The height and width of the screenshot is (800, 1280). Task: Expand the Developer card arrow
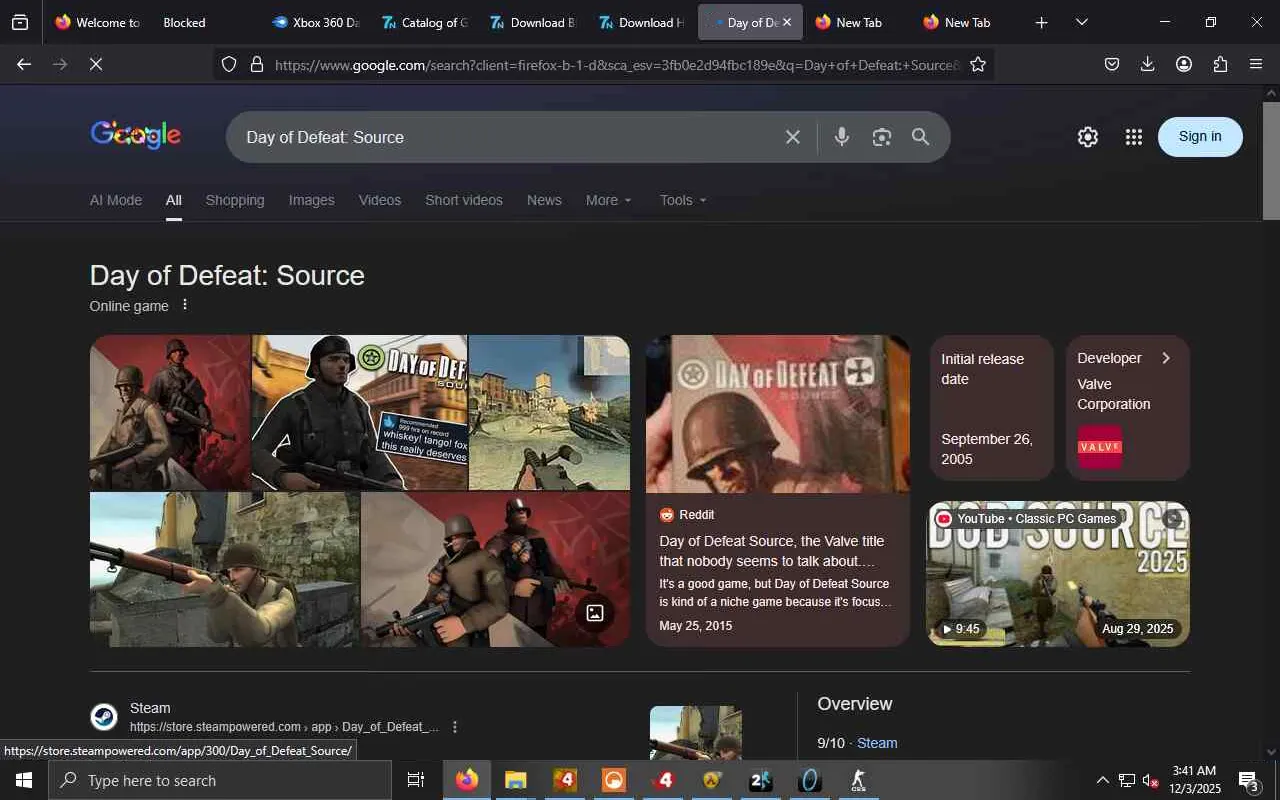point(1165,358)
